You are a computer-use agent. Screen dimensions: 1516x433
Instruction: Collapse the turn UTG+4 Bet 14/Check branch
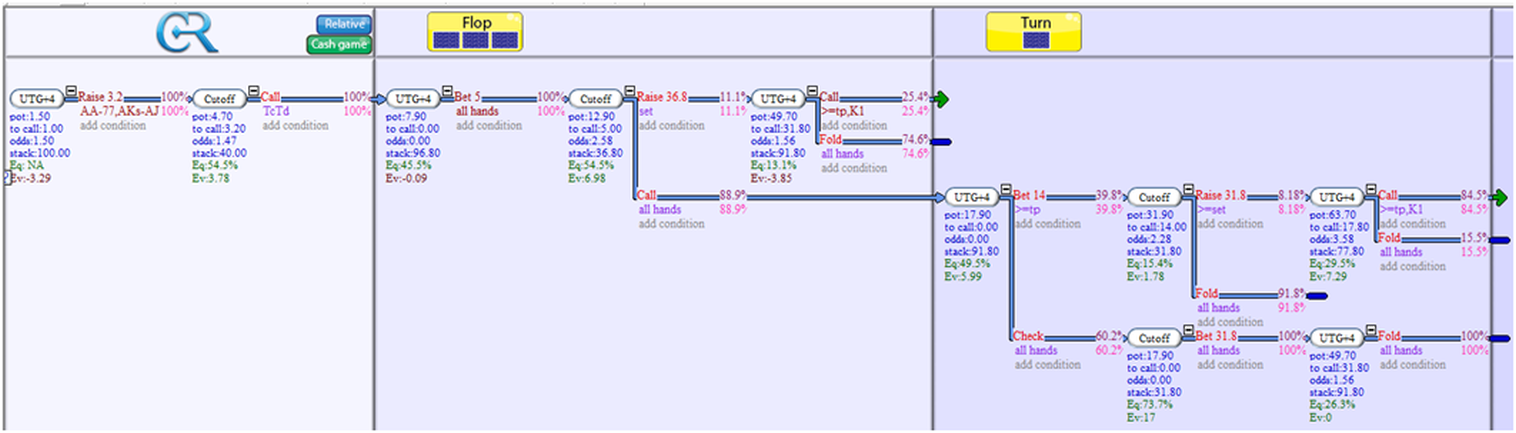[x=1007, y=189]
